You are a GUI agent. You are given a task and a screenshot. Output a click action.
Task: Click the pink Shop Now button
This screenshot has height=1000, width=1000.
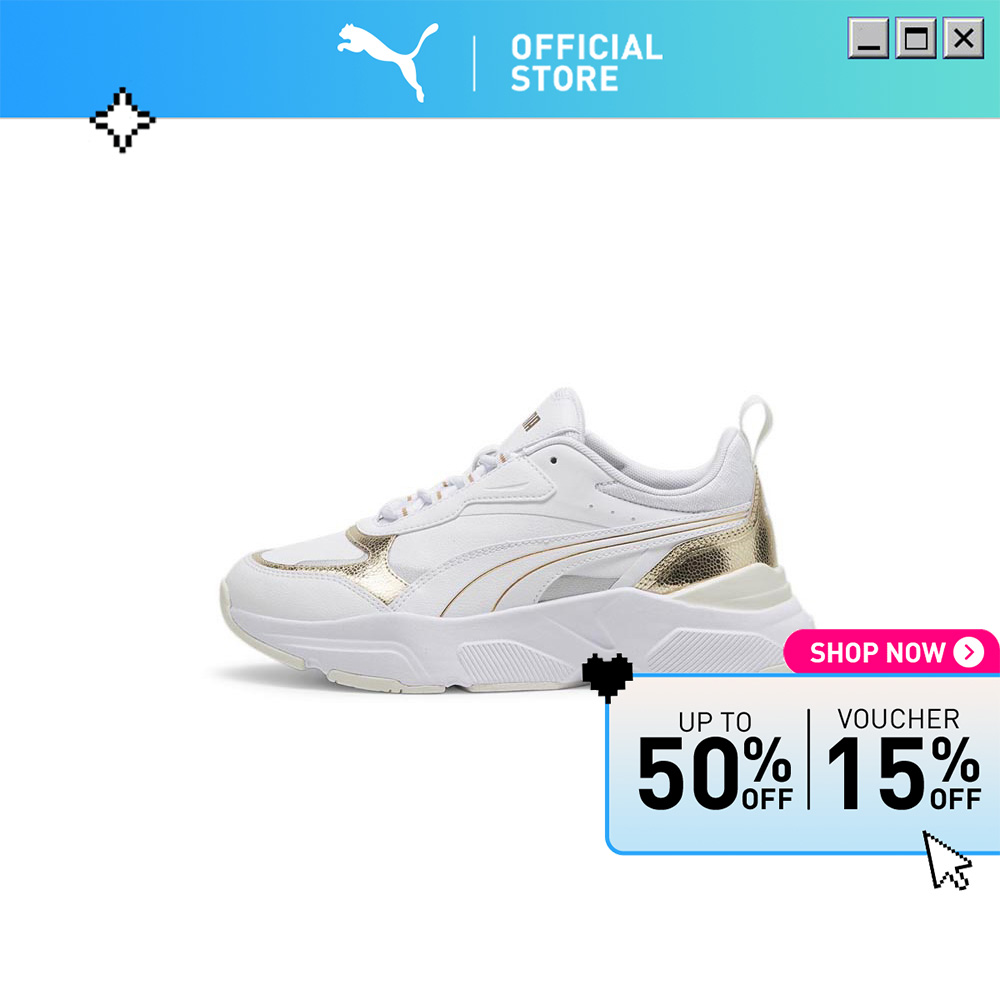(891, 652)
